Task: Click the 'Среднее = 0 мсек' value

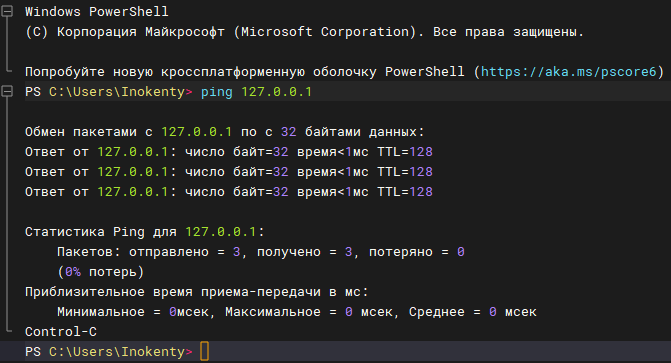Action: pyautogui.click(x=472, y=312)
